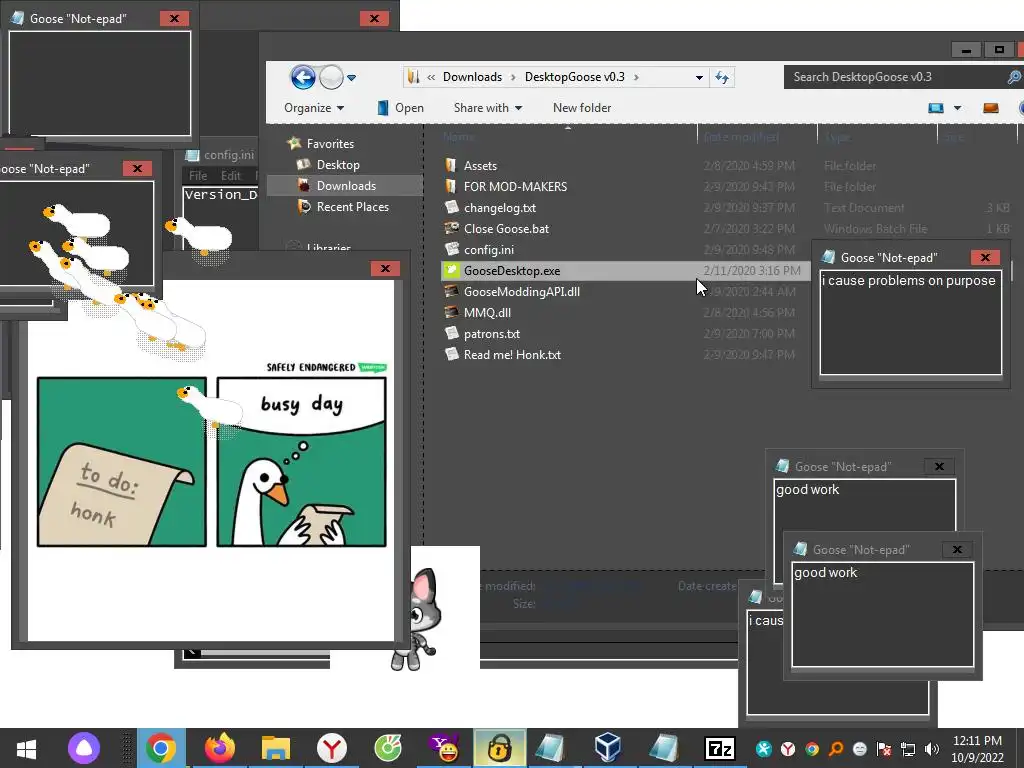Screen dimensions: 1024x768
Task: Open Firefox from the taskbar
Action: [219, 748]
